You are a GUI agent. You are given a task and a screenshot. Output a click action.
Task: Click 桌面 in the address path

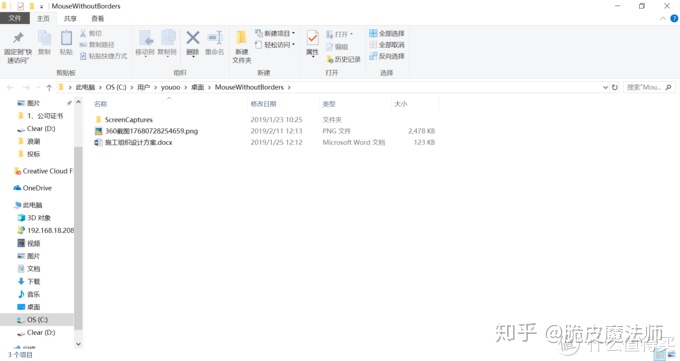[x=198, y=87]
